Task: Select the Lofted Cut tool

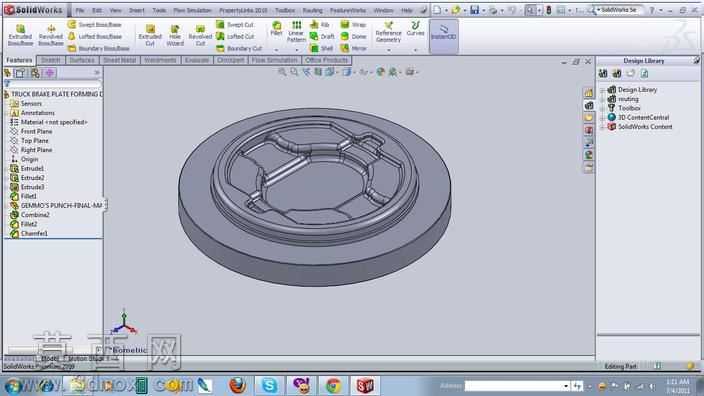Action: (235, 36)
